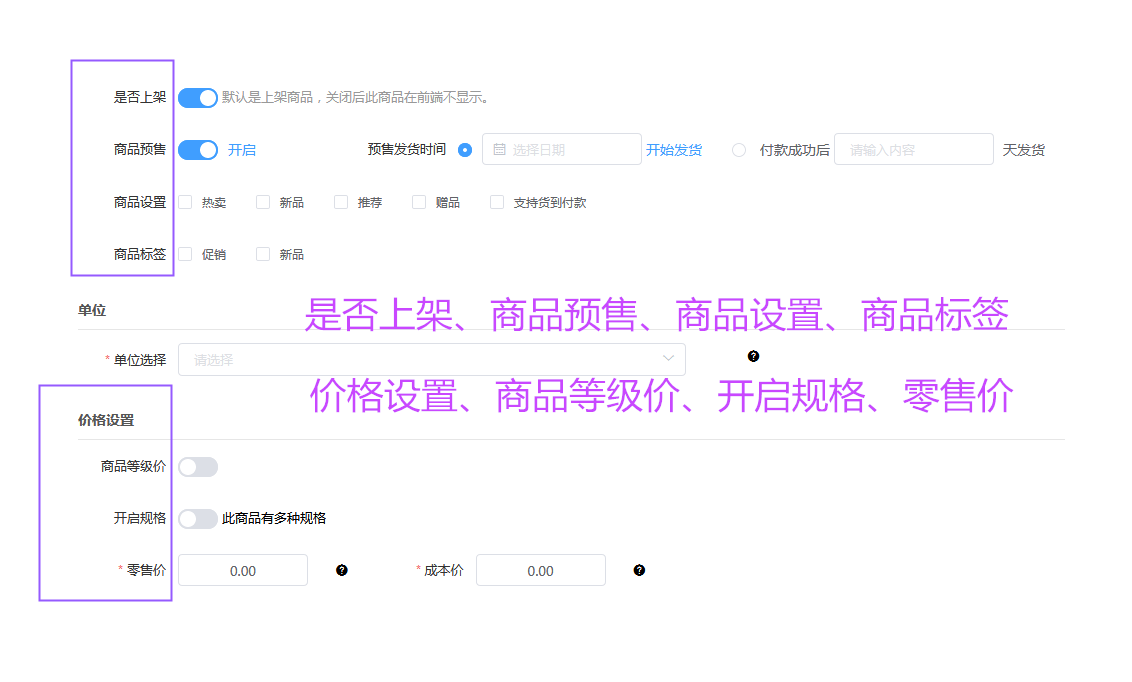Screen dimensions: 1132x682
Task: Turn on the 开启规格 switch
Action: pos(198,519)
